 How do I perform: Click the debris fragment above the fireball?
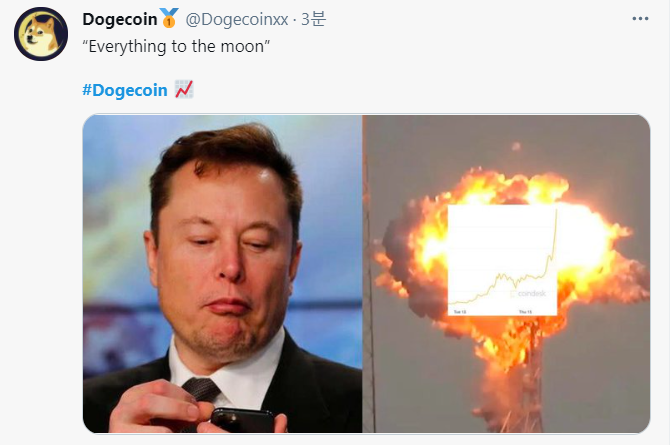[x=516, y=147]
